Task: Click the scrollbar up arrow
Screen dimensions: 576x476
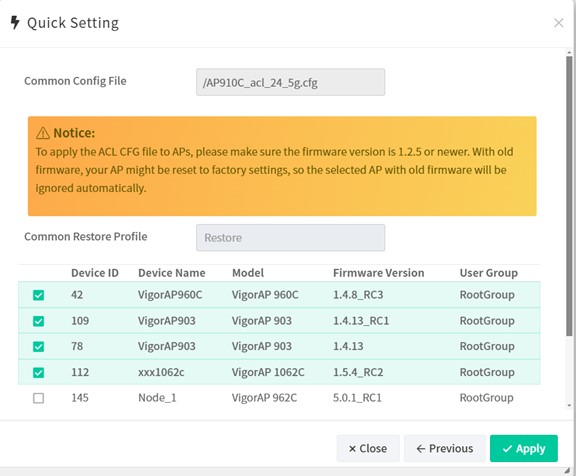Action: pyautogui.click(x=569, y=52)
